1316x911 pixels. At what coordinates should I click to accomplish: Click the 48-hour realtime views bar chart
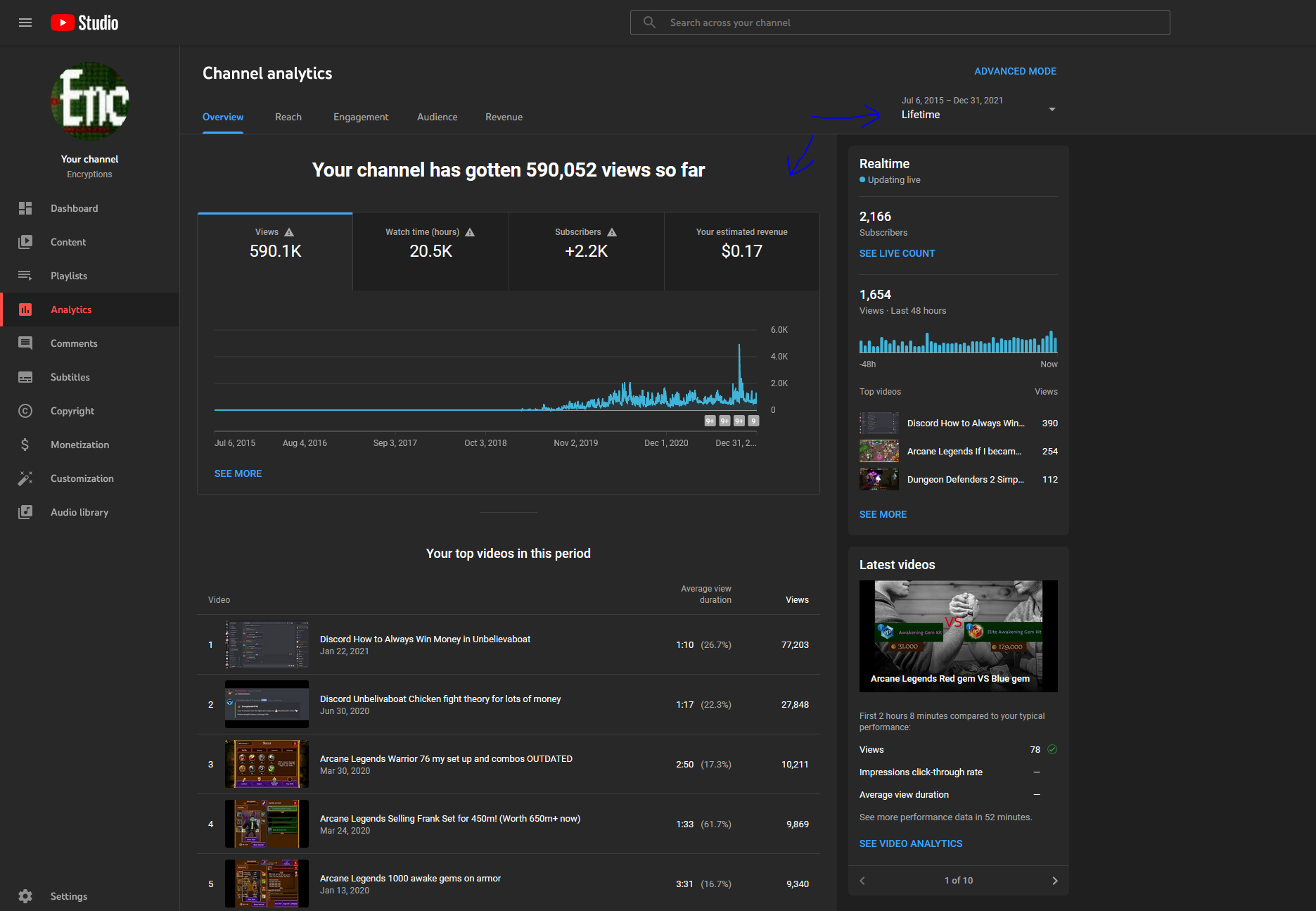958,342
